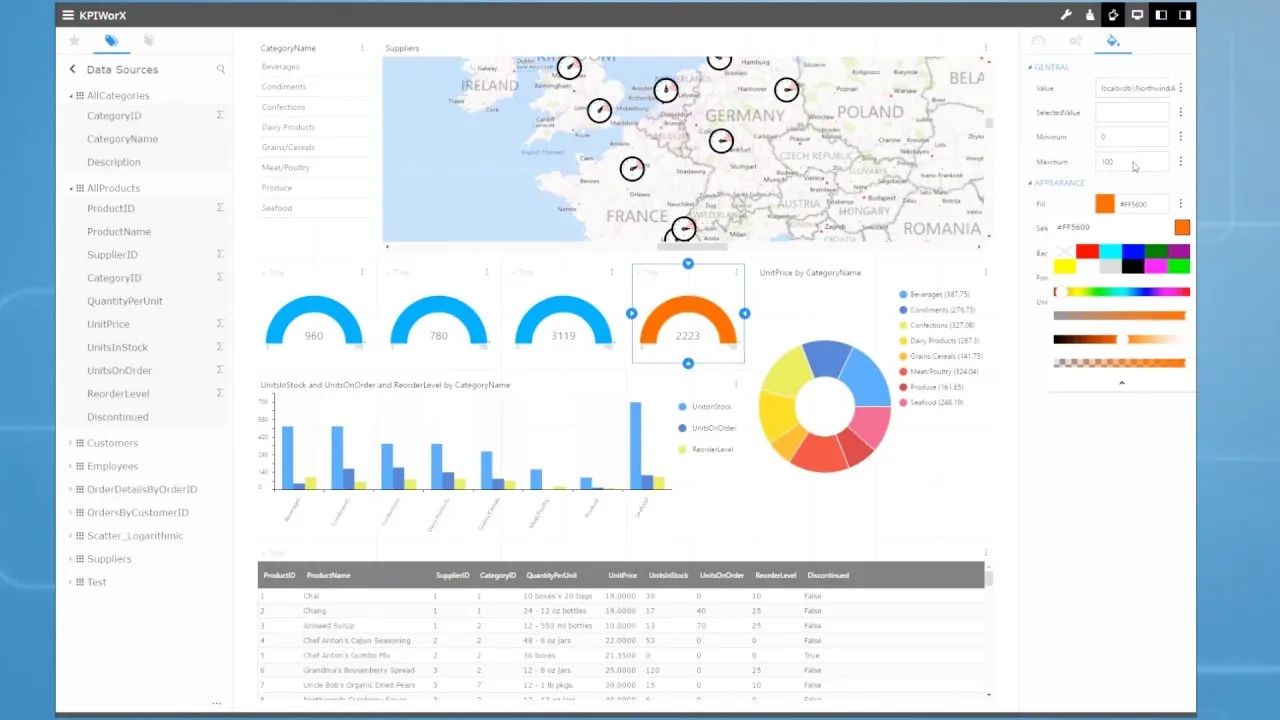Select Beverages in the CategoryName list

pyautogui.click(x=281, y=67)
